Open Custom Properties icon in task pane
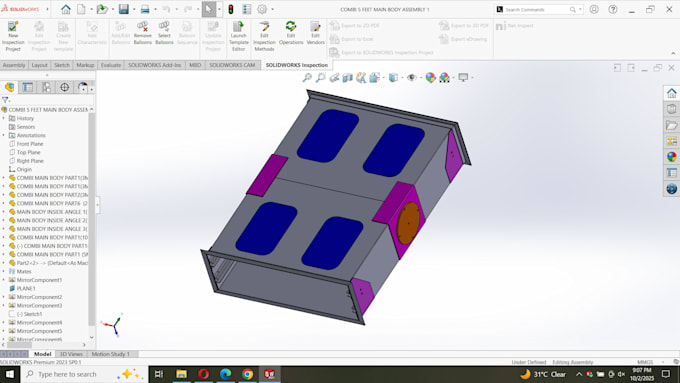Image resolution: width=680 pixels, height=383 pixels. pyautogui.click(x=671, y=173)
